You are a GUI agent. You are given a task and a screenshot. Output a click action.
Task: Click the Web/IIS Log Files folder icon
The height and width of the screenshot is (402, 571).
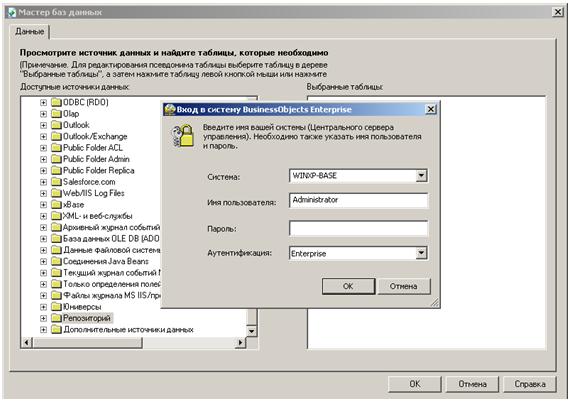(x=56, y=193)
